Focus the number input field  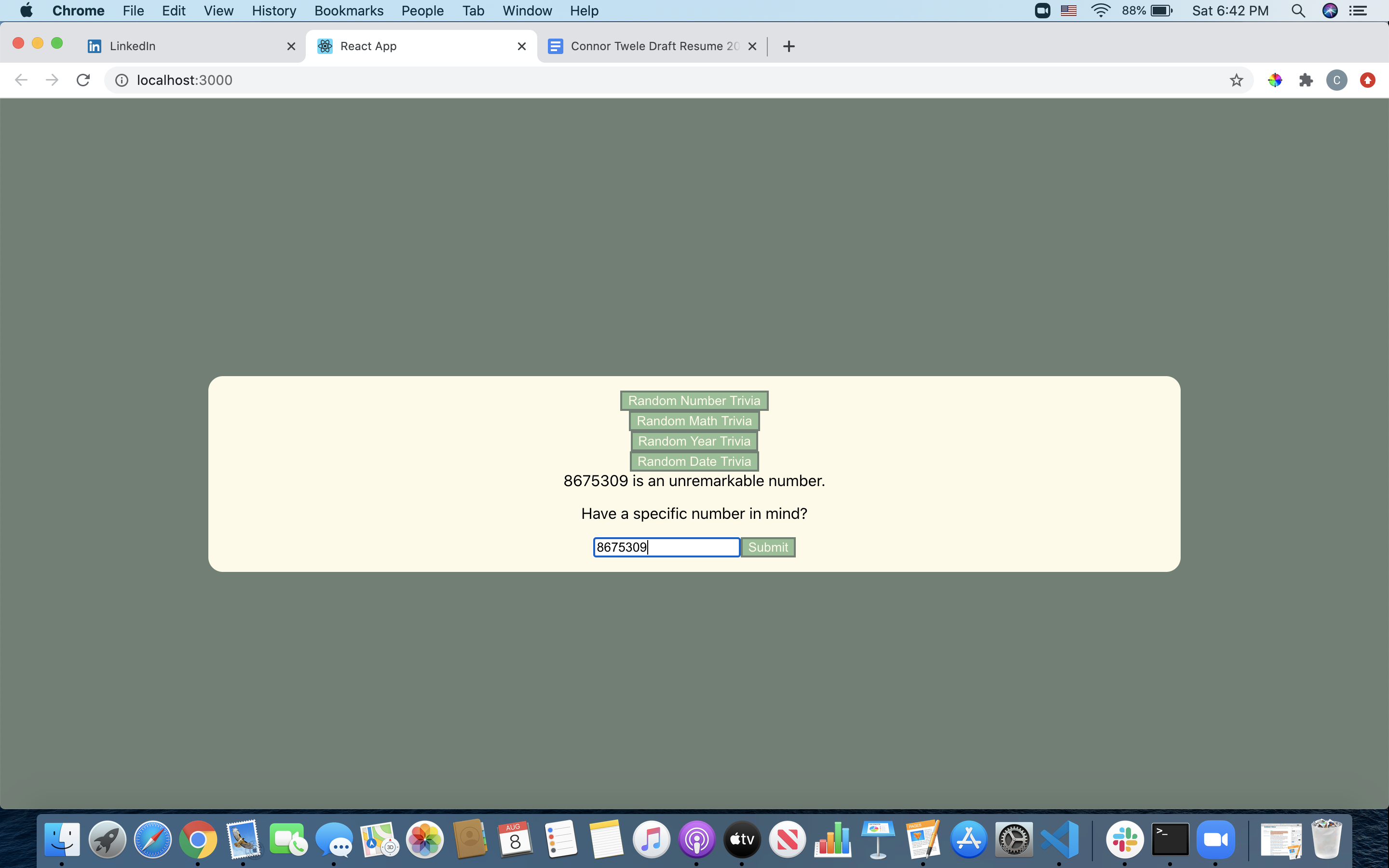666,547
